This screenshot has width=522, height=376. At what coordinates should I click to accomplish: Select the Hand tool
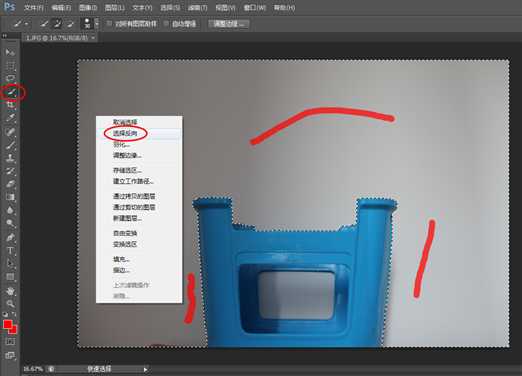pos(10,291)
